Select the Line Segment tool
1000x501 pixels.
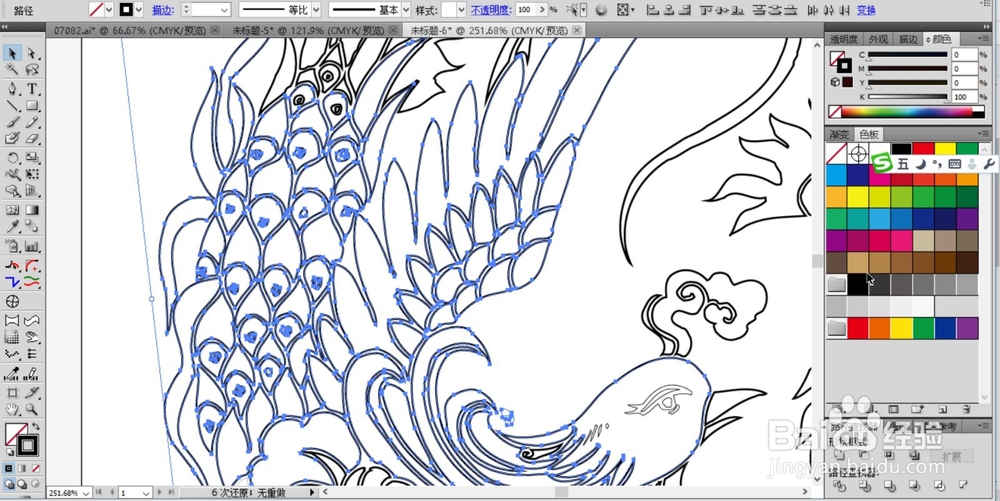pos(11,105)
